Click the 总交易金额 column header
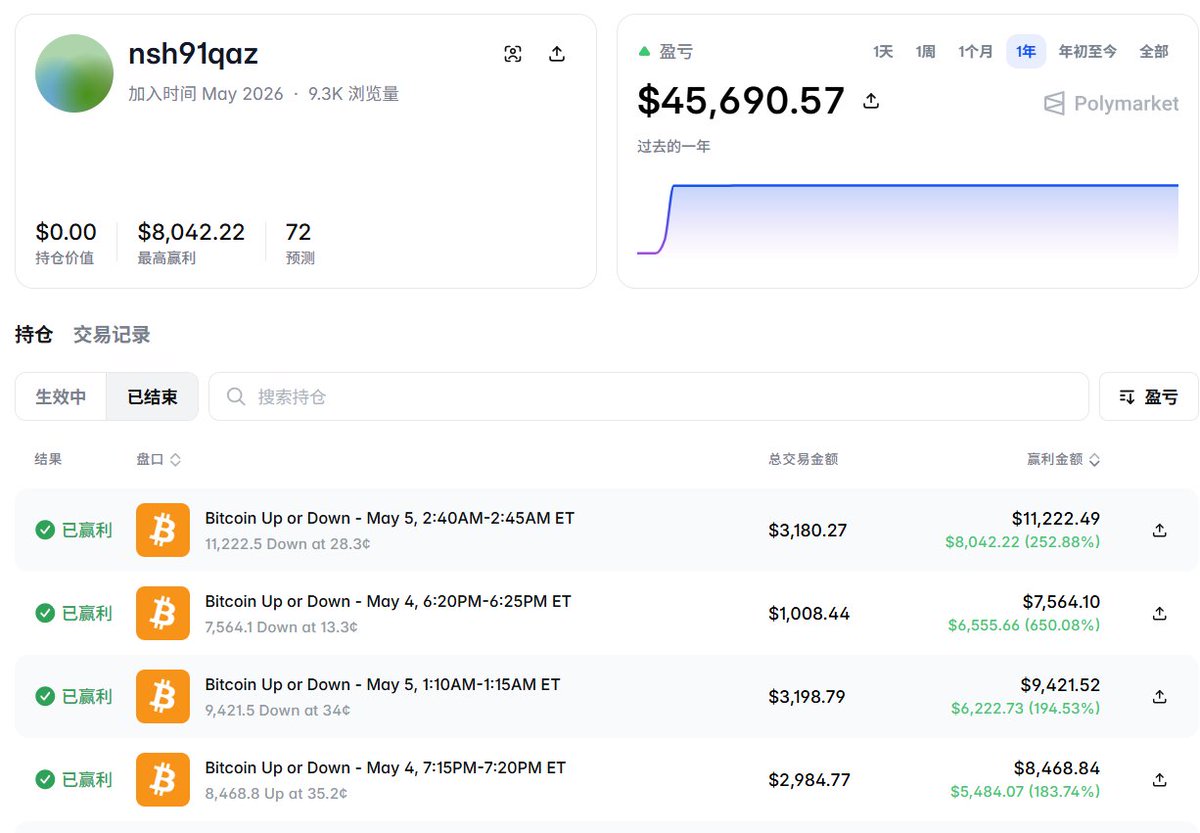 pyautogui.click(x=803, y=460)
